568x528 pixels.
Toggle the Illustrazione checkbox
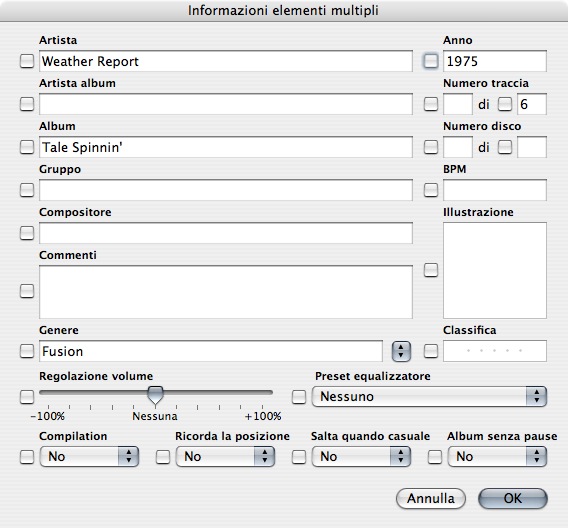coord(431,270)
